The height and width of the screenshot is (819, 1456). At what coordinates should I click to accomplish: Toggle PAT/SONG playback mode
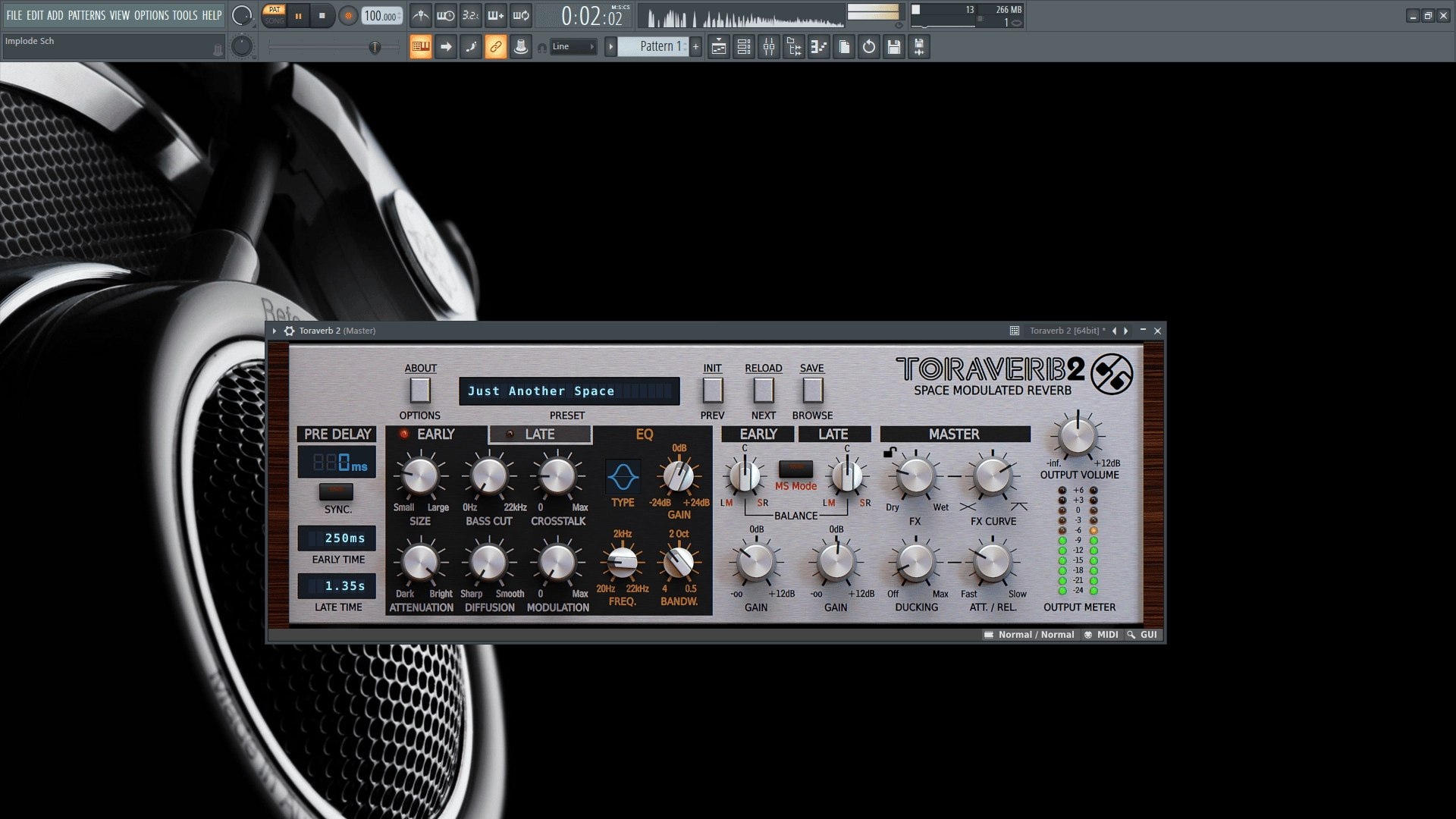pos(275,15)
